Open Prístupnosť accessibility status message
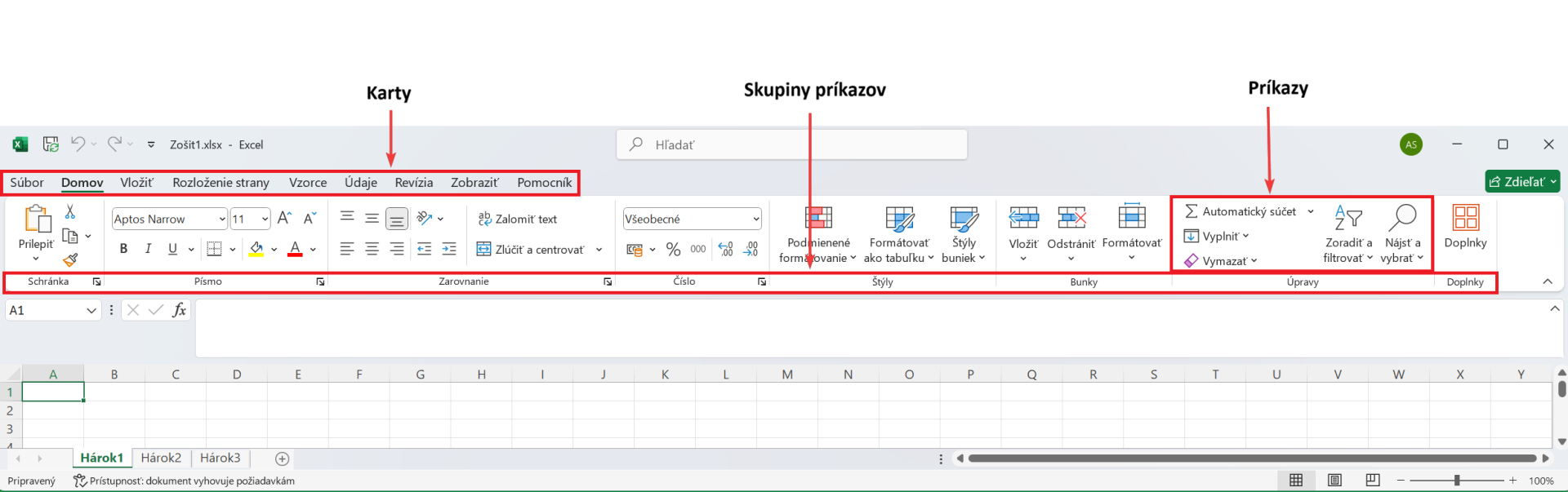 184,481
